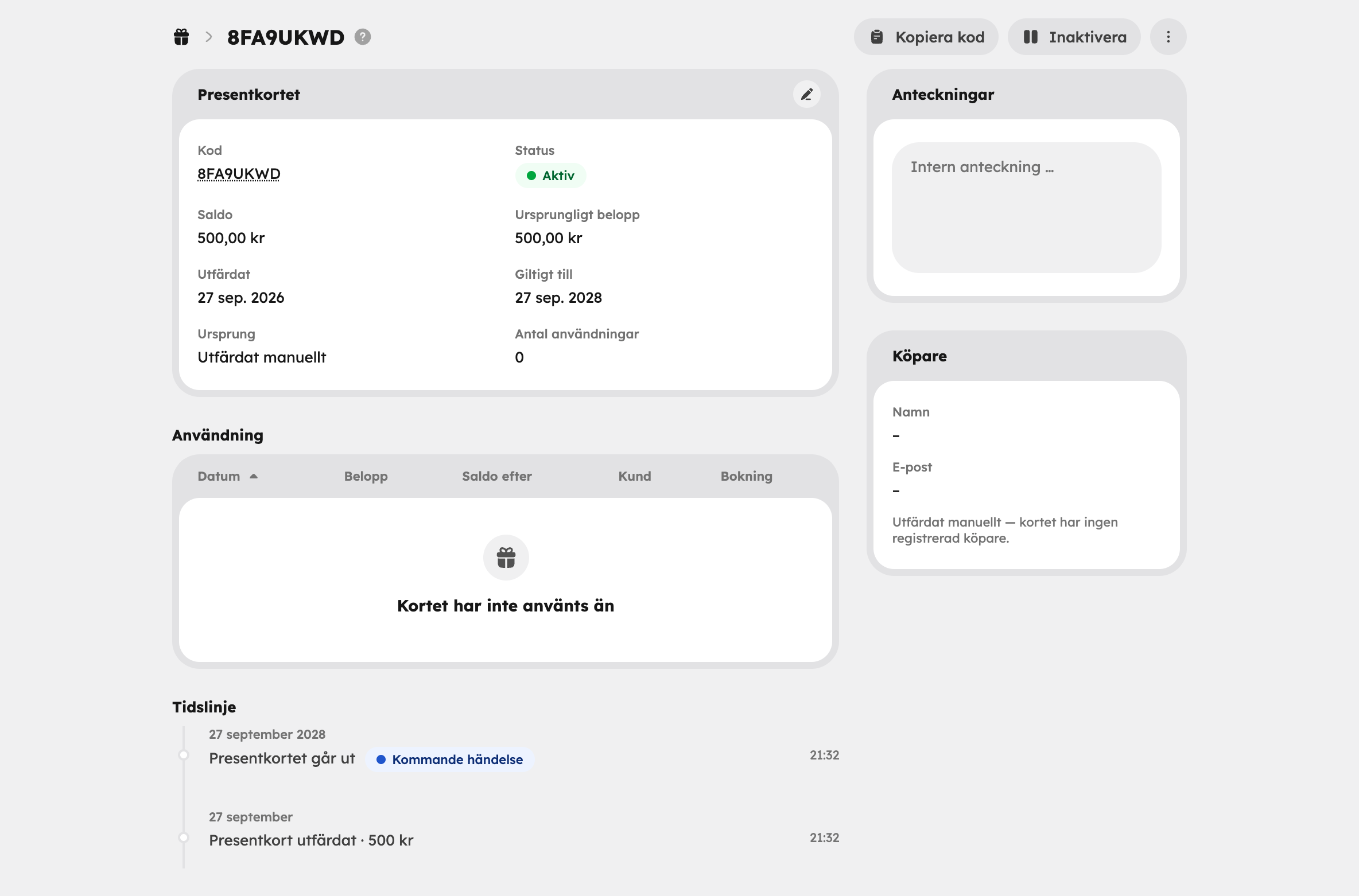Click the gift icon in empty usage state
Viewport: 1359px width, 896px height.
point(506,558)
